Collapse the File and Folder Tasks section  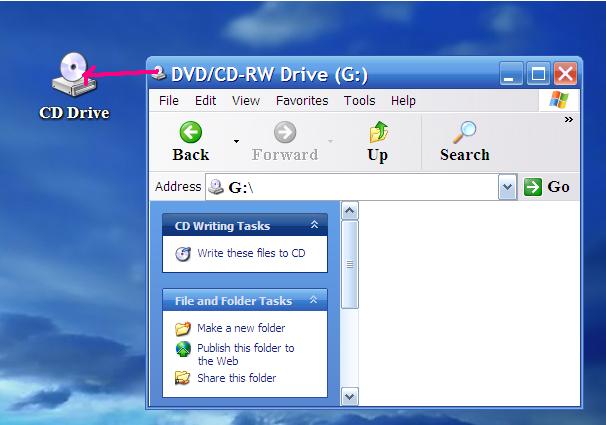coord(314,300)
